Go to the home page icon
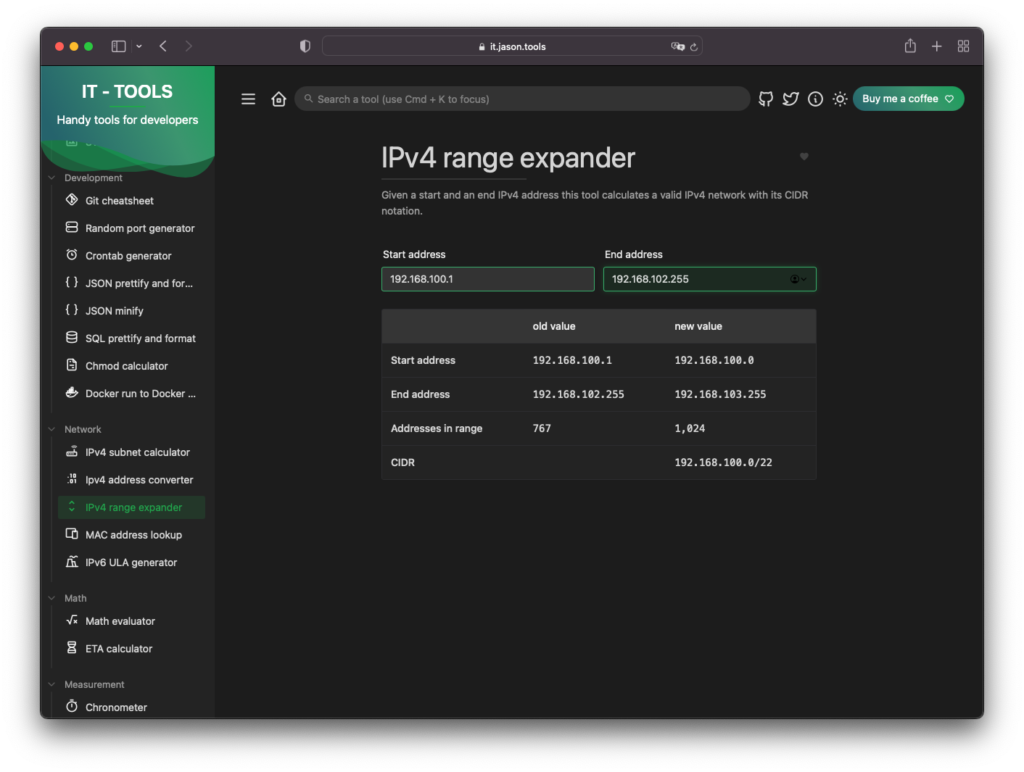The width and height of the screenshot is (1024, 772). [279, 99]
